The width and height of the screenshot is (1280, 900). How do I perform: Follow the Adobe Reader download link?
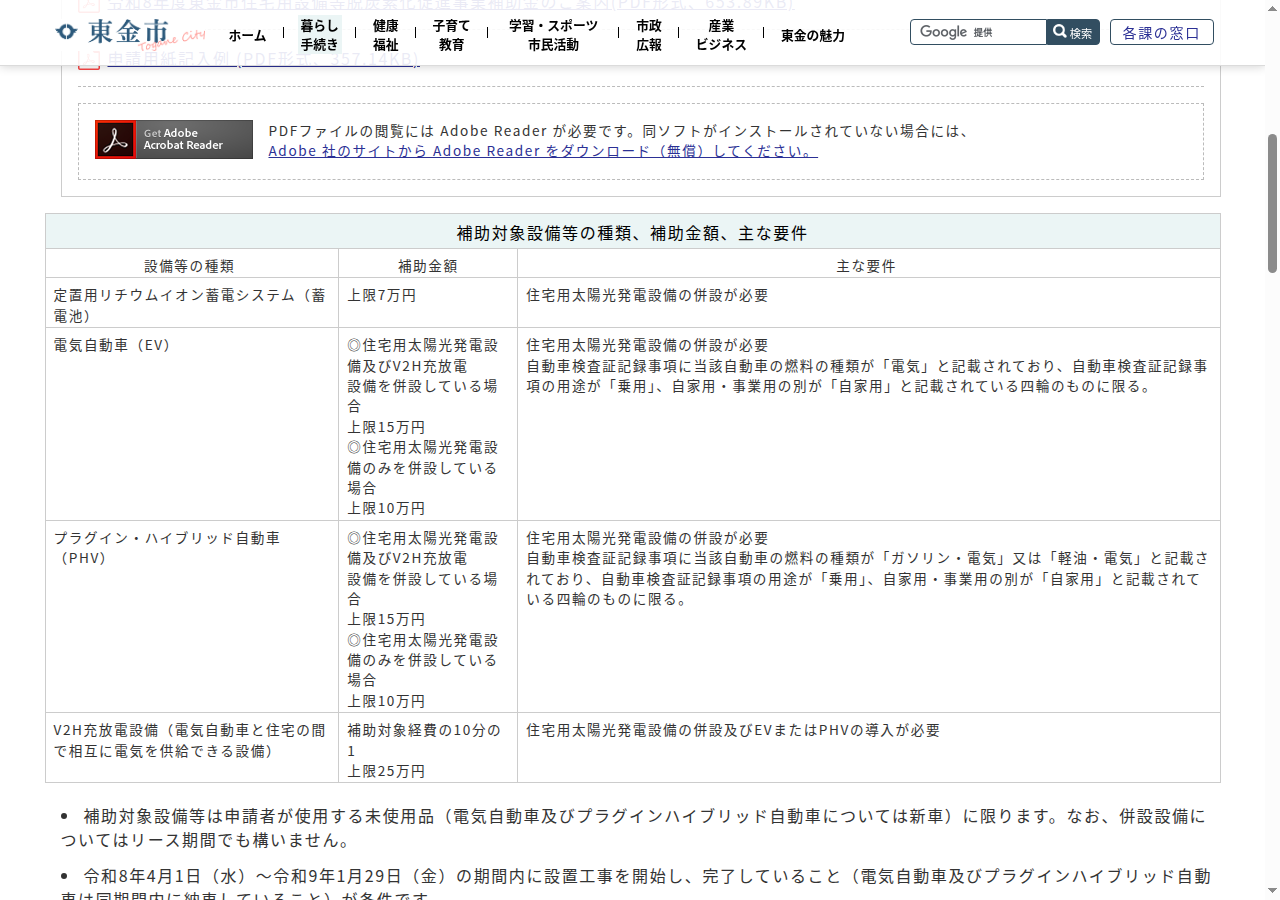[x=543, y=151]
